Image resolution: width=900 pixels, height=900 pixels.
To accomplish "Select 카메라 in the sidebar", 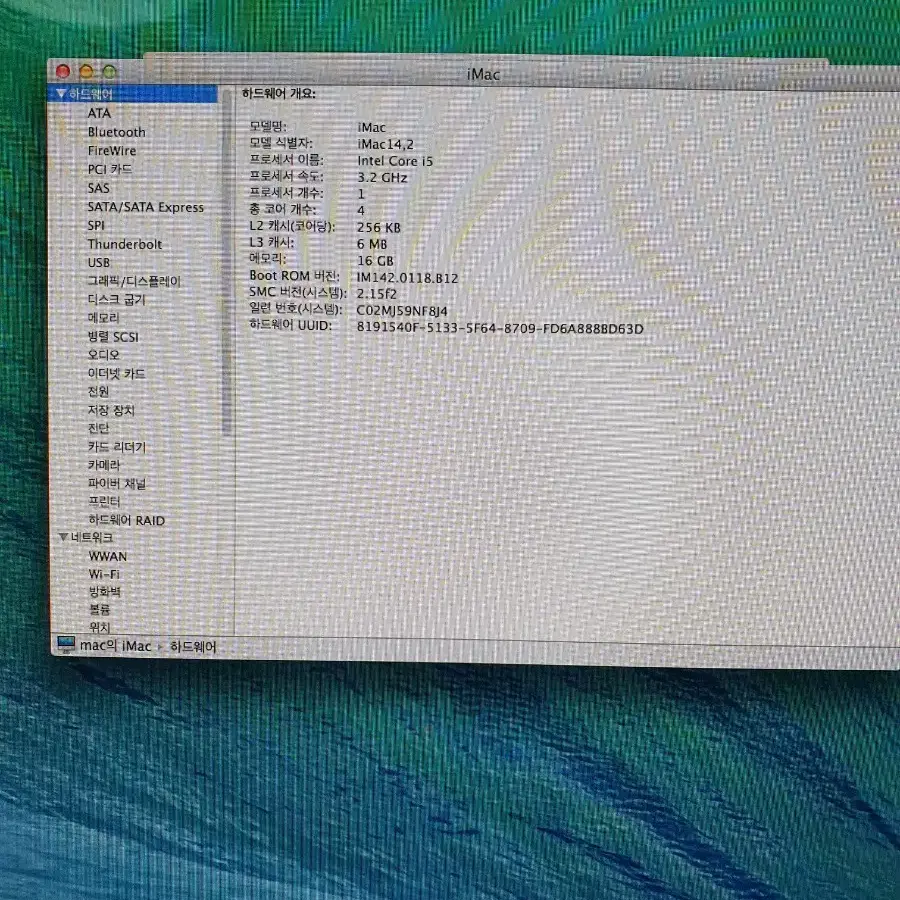I will coord(104,465).
